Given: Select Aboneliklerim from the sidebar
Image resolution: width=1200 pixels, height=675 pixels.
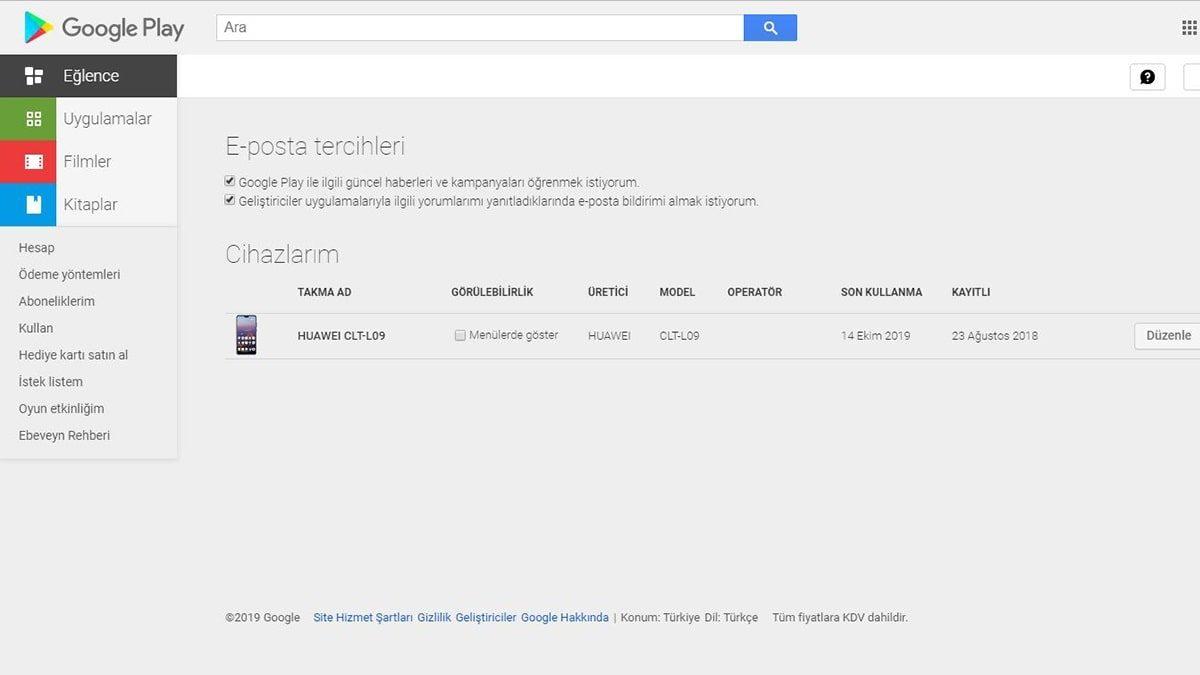Looking at the screenshot, I should 56,301.
